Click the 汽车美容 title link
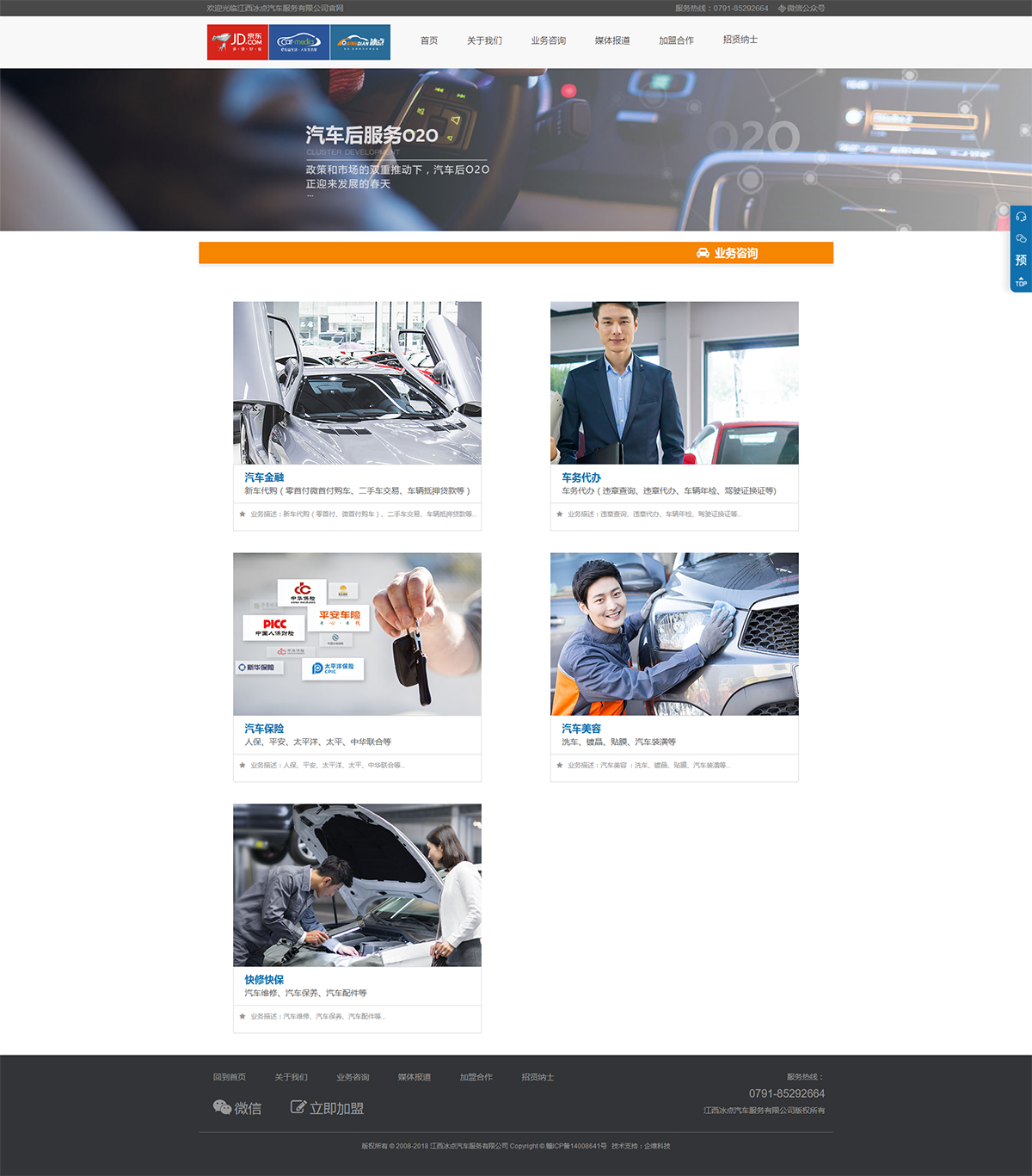Screen dimensions: 1032x1176 coord(581,729)
